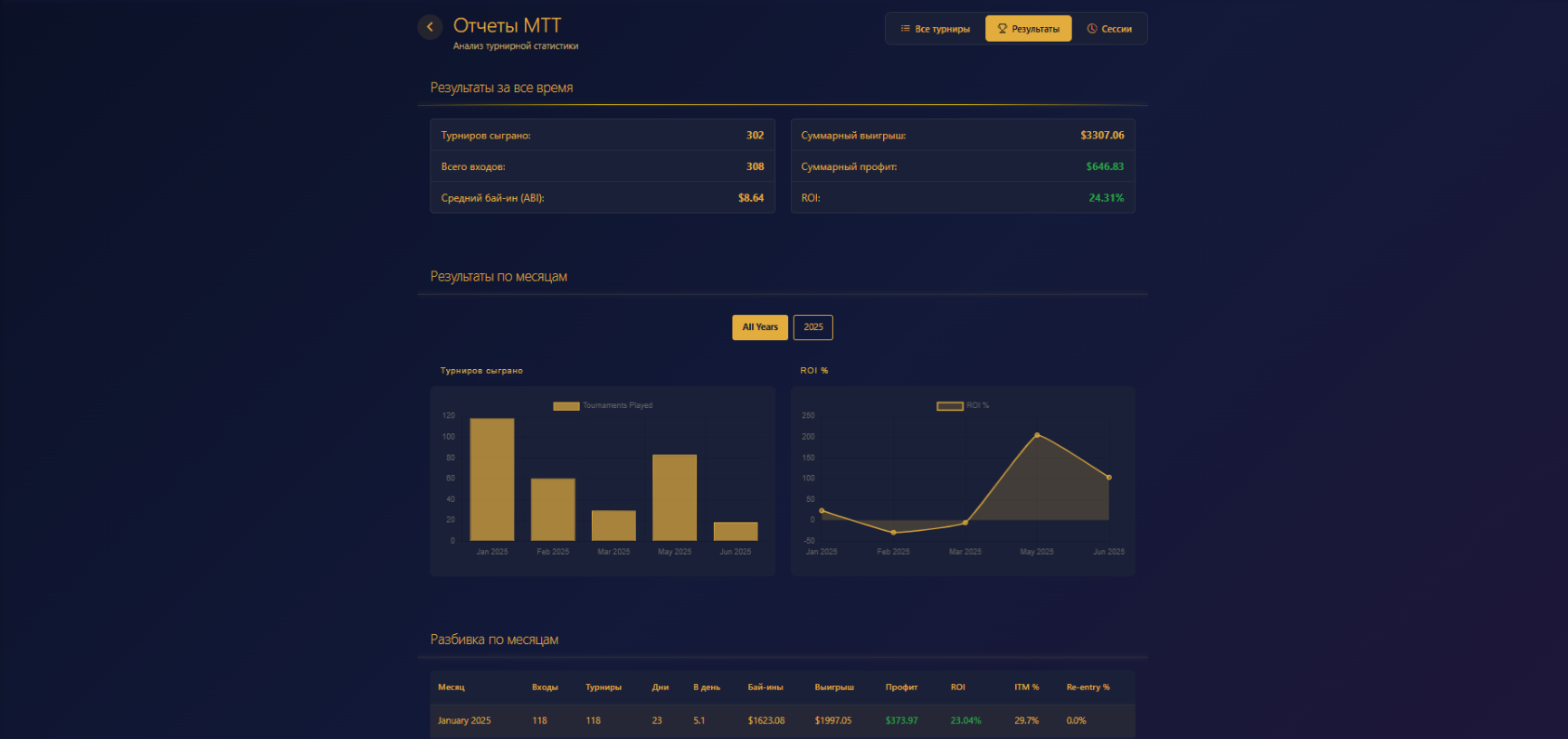Sort by the Месяц column header
Viewport: 1568px width, 739px height.
(x=452, y=688)
